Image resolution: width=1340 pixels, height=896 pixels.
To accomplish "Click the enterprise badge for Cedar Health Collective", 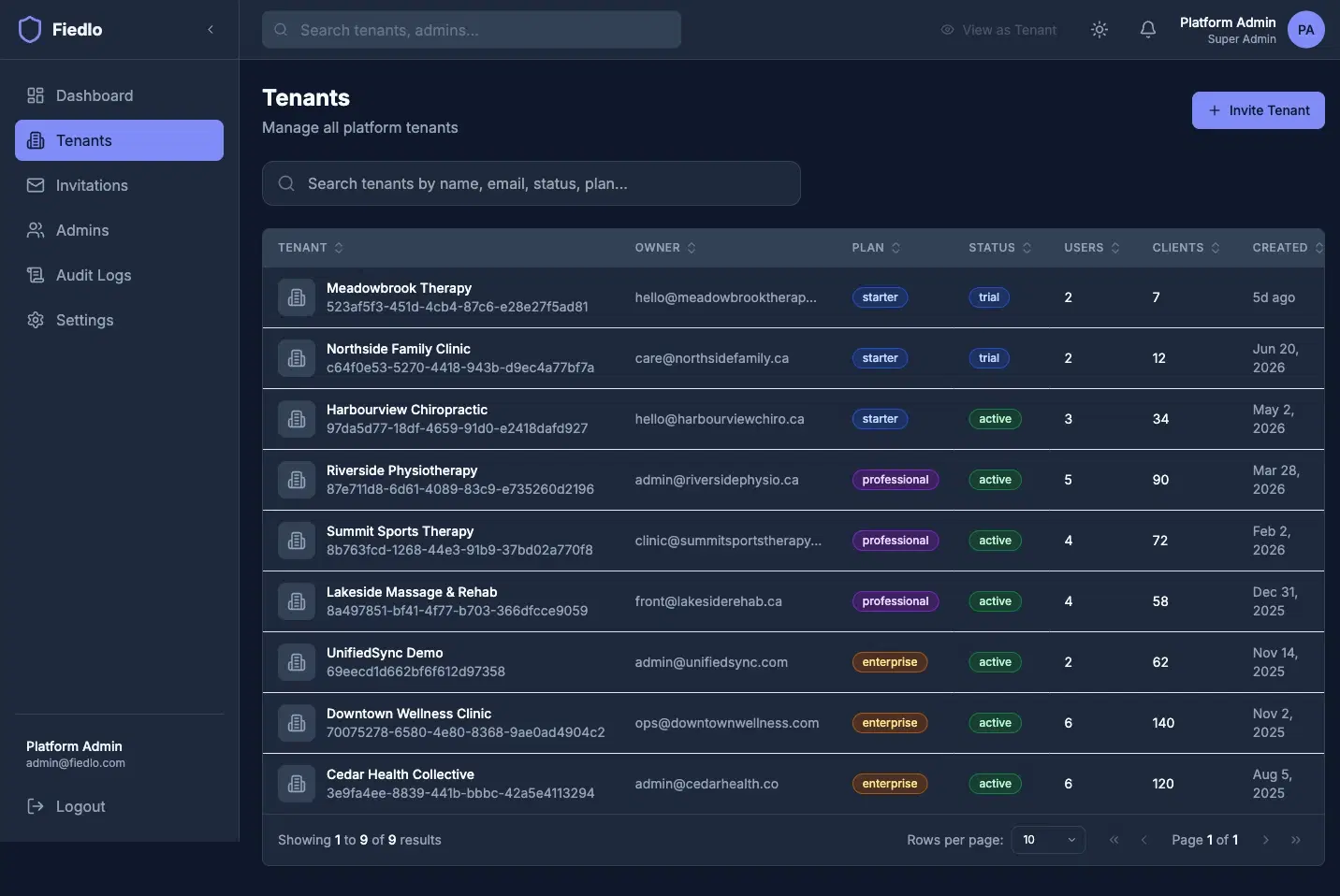I will 890,784.
